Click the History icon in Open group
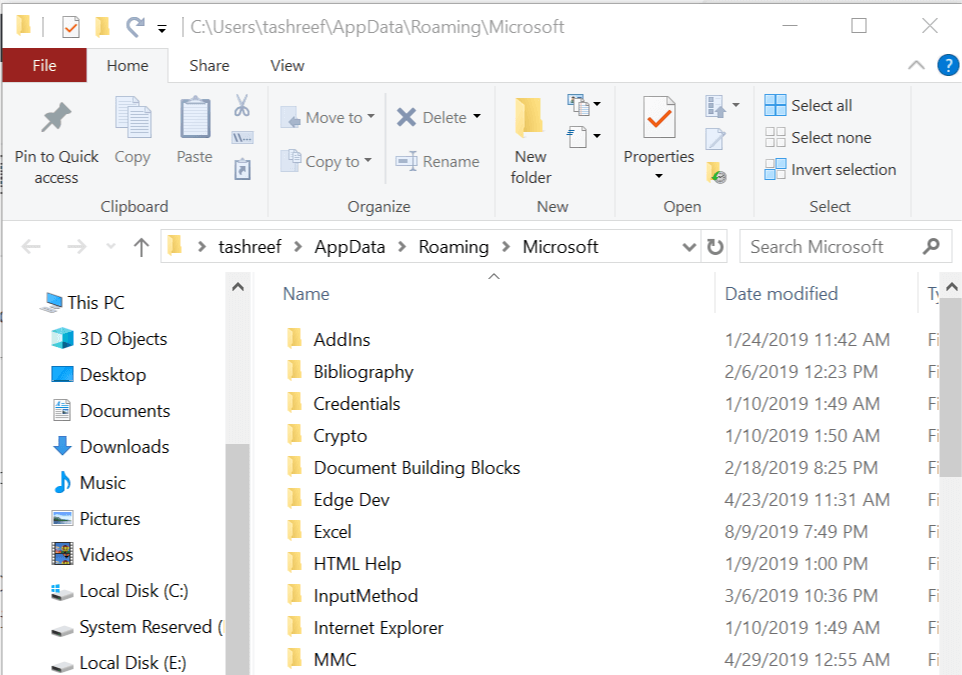The image size is (962, 675). point(716,172)
